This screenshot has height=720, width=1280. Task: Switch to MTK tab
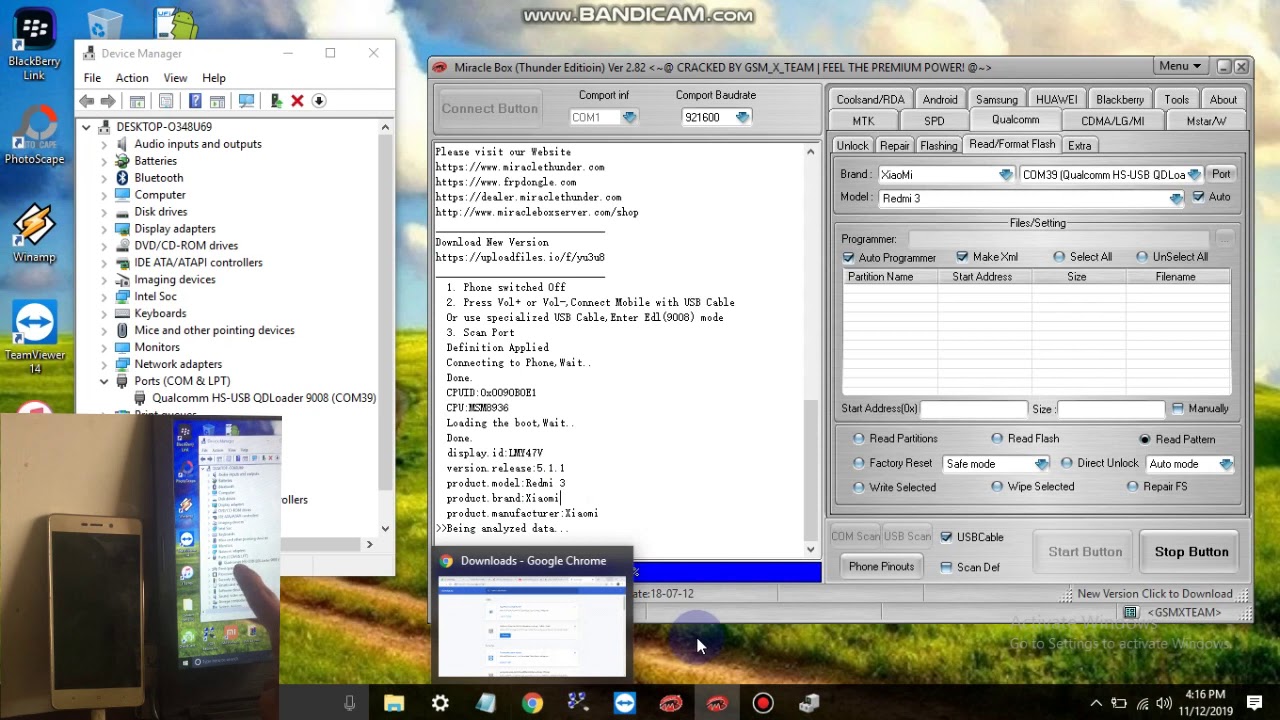(x=863, y=121)
